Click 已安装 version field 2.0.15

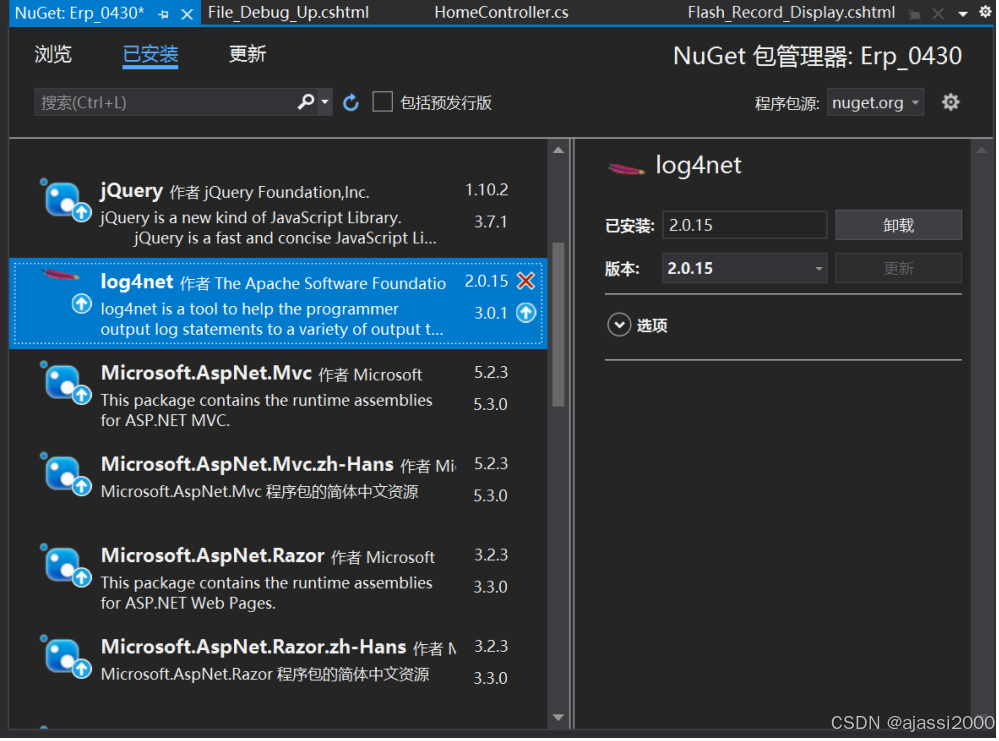click(x=745, y=225)
